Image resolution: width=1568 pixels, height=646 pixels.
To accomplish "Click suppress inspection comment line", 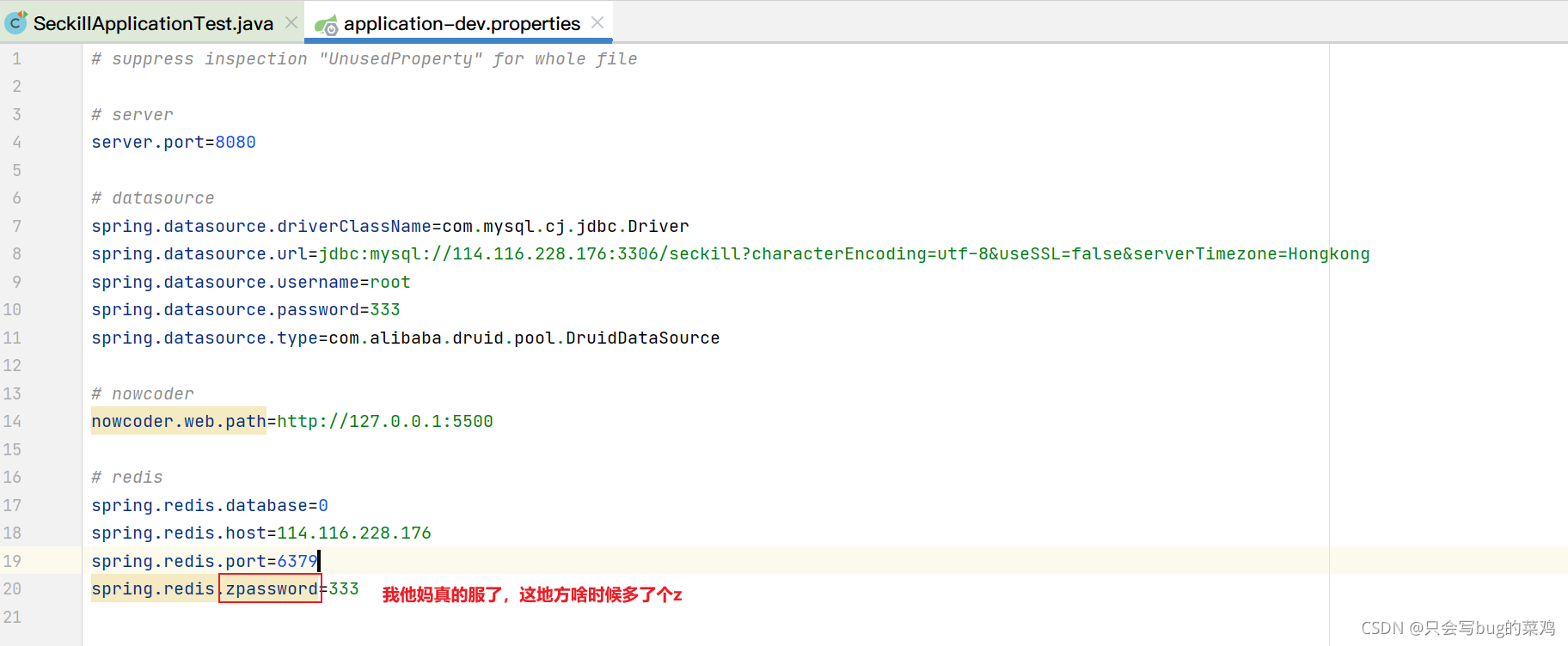I will point(364,58).
